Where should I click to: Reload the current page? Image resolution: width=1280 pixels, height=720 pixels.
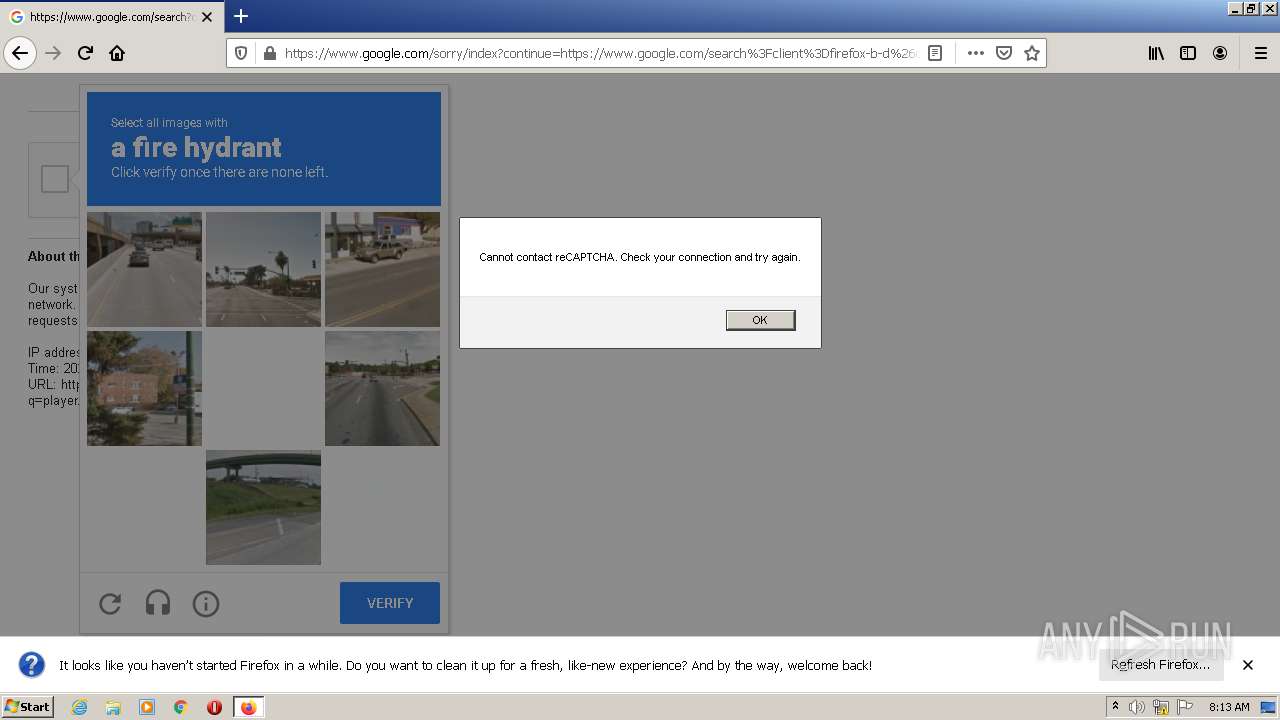(85, 53)
